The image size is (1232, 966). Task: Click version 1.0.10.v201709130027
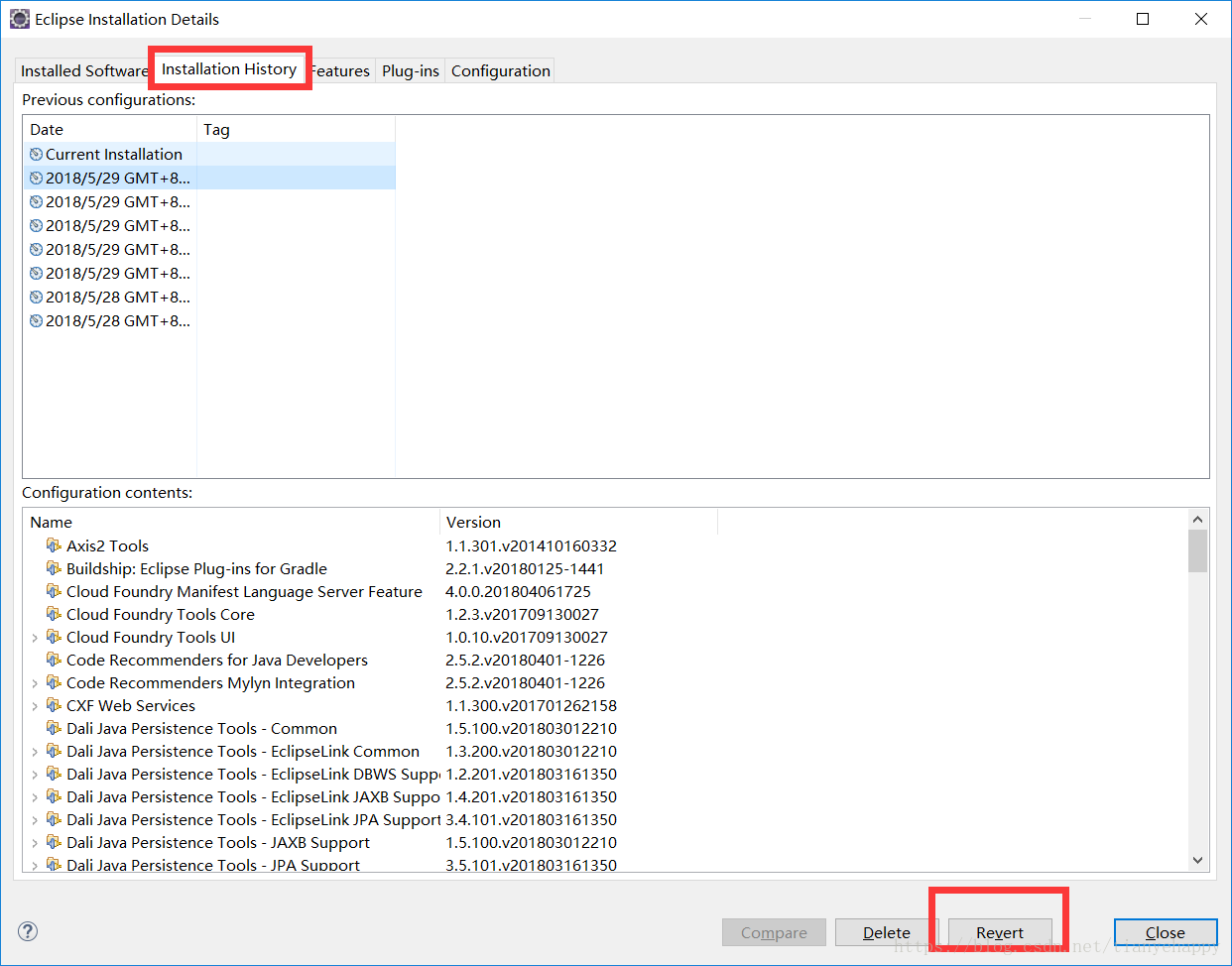(527, 637)
